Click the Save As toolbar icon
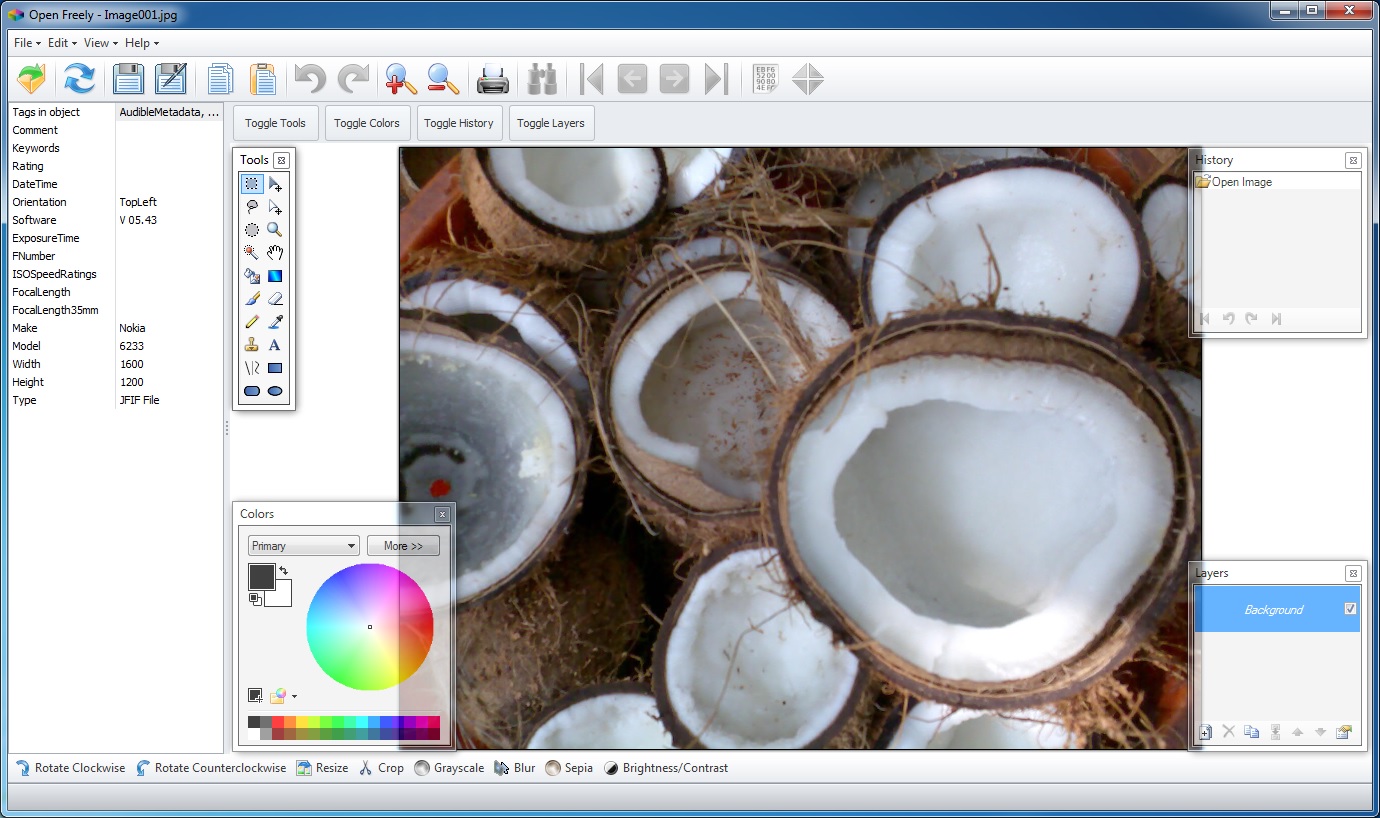Viewport: 1380px width, 818px height. pyautogui.click(x=172, y=78)
